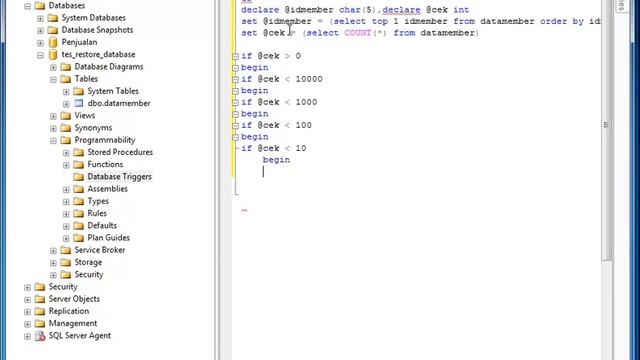The width and height of the screenshot is (640, 360).
Task: Click the Penjualan database cylinder icon
Action: click(53, 42)
